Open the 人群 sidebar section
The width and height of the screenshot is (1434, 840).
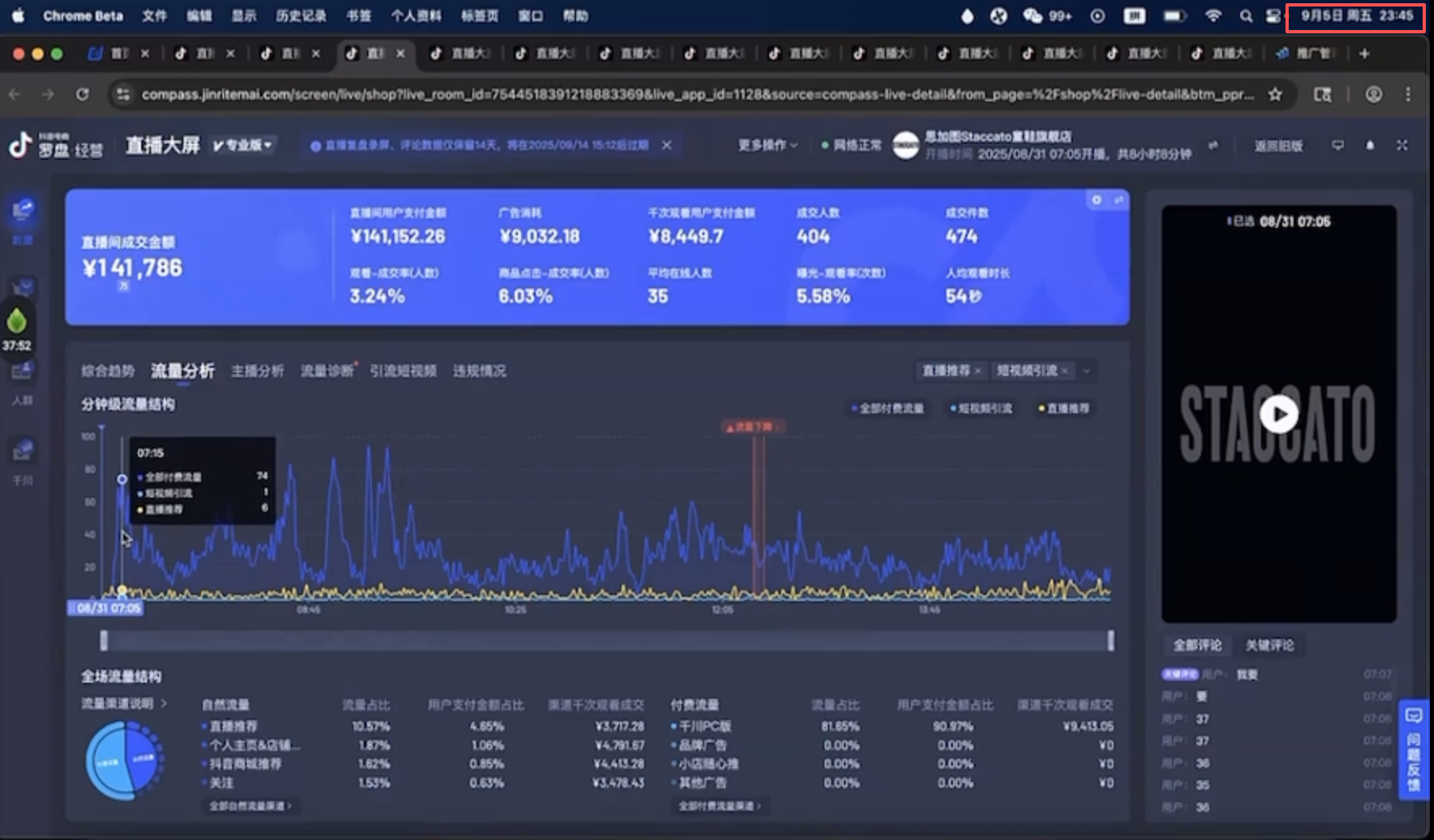22,381
